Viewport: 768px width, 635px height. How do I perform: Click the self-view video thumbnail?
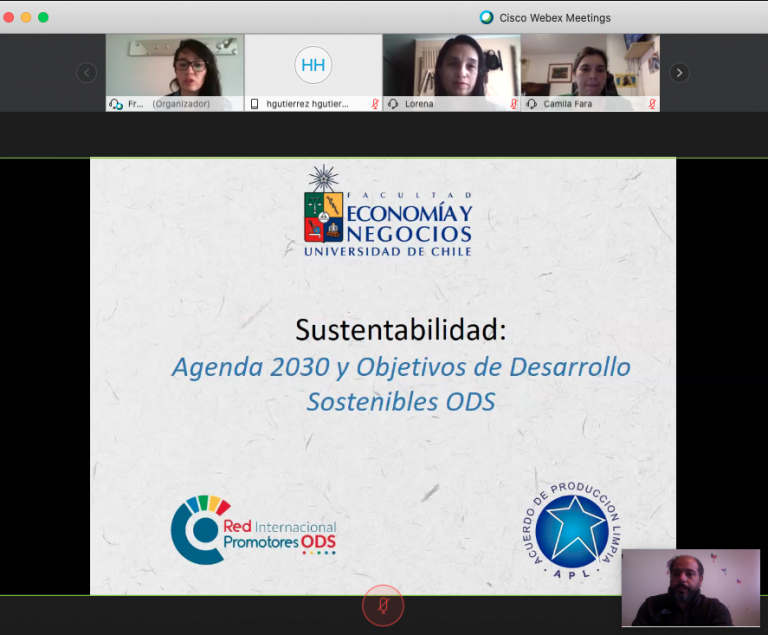click(x=691, y=587)
